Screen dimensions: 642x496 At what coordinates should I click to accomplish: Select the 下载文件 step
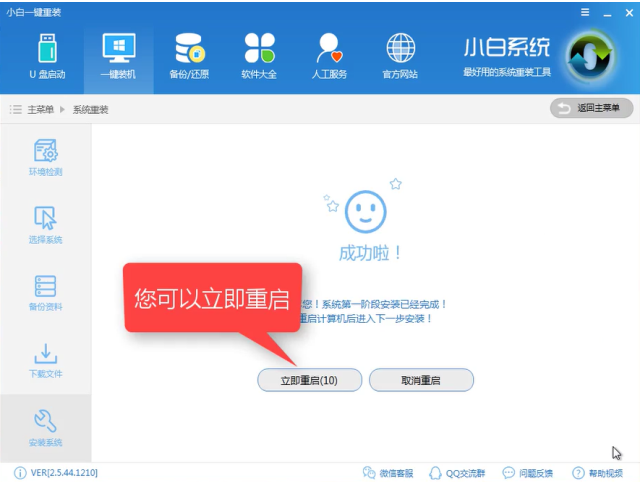[45, 360]
